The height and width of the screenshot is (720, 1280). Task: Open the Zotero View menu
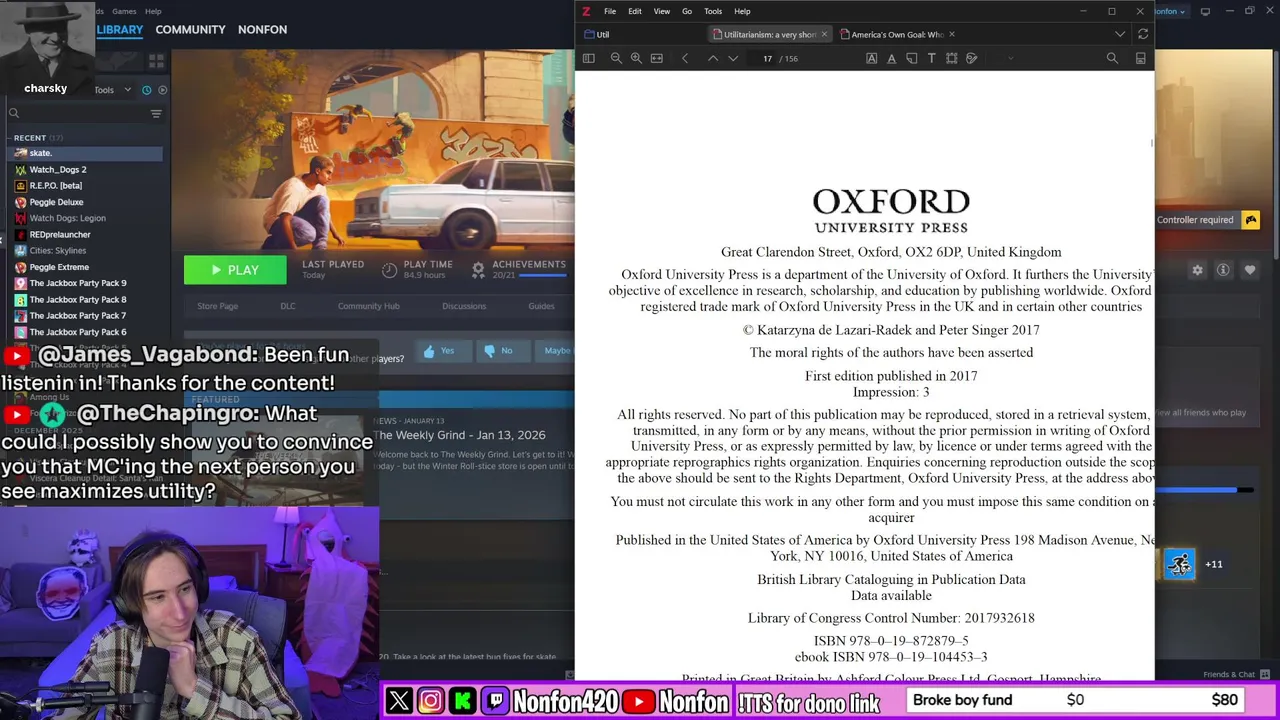tap(662, 11)
